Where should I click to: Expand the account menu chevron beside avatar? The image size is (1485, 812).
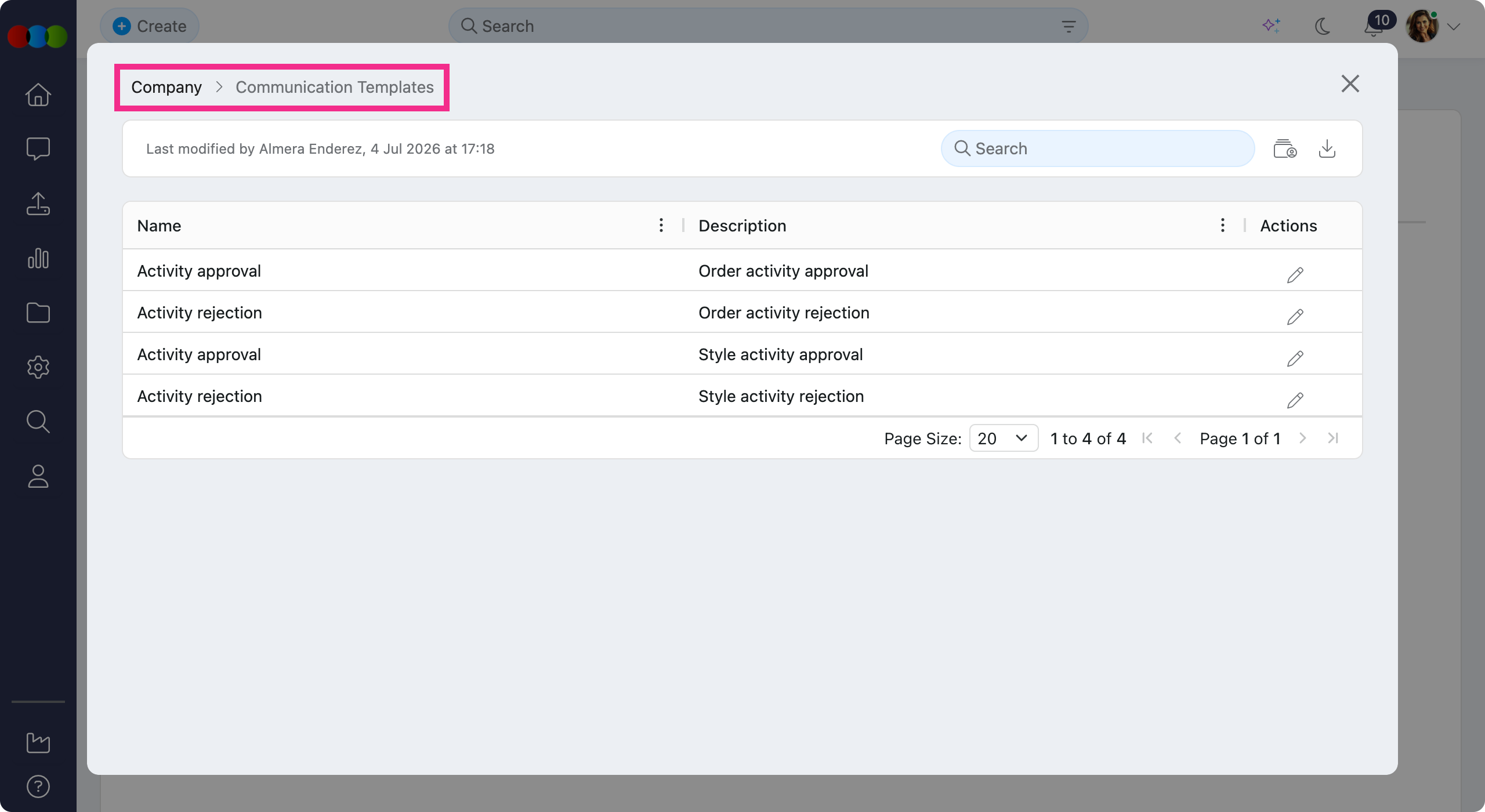click(1454, 27)
